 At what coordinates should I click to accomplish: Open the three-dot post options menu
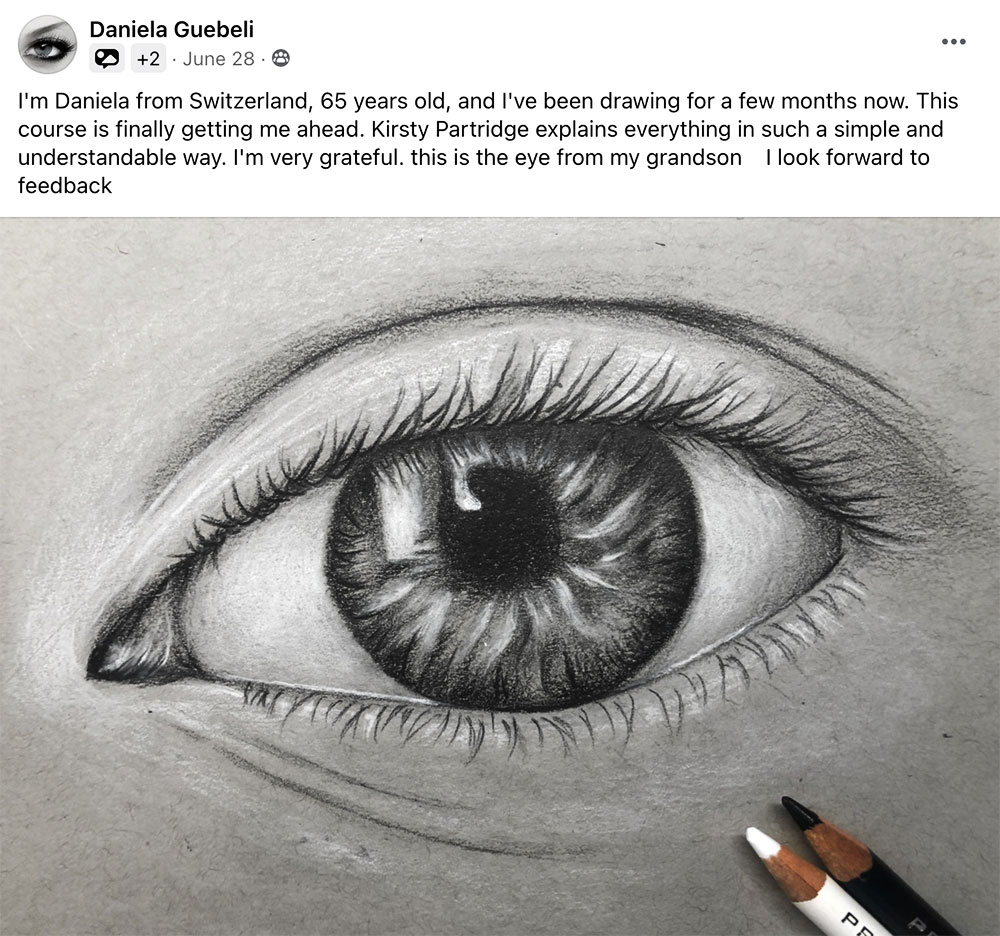953,41
